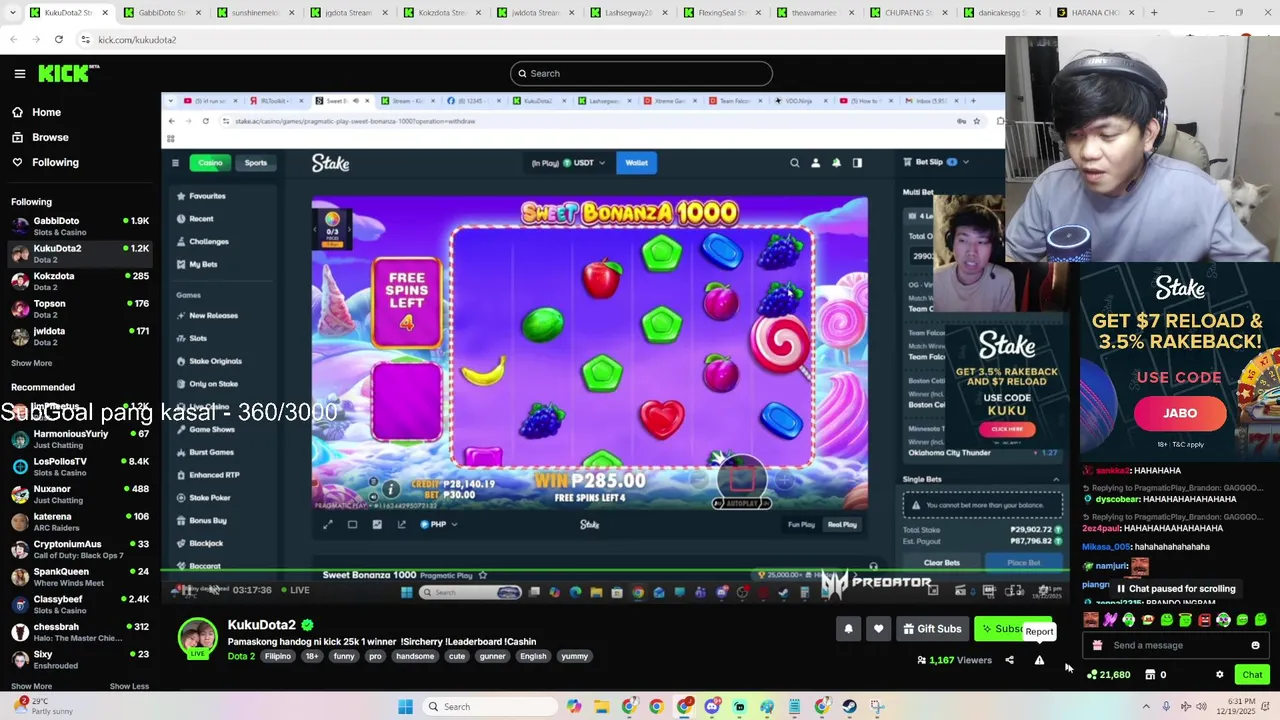Expand Following list with Show More
The image size is (1280, 720).
[31, 363]
